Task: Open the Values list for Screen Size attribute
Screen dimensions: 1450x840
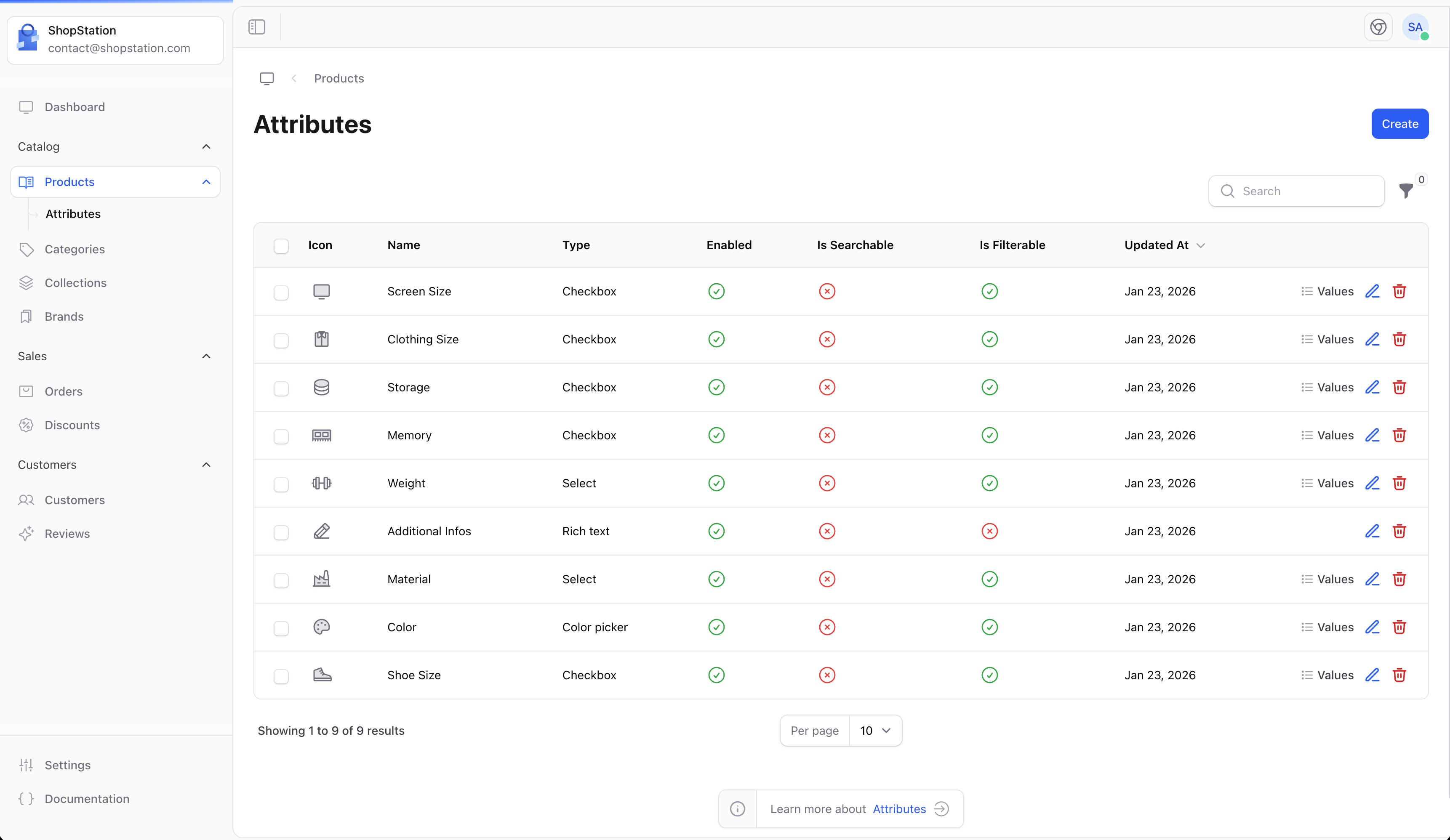Action: pyautogui.click(x=1327, y=291)
